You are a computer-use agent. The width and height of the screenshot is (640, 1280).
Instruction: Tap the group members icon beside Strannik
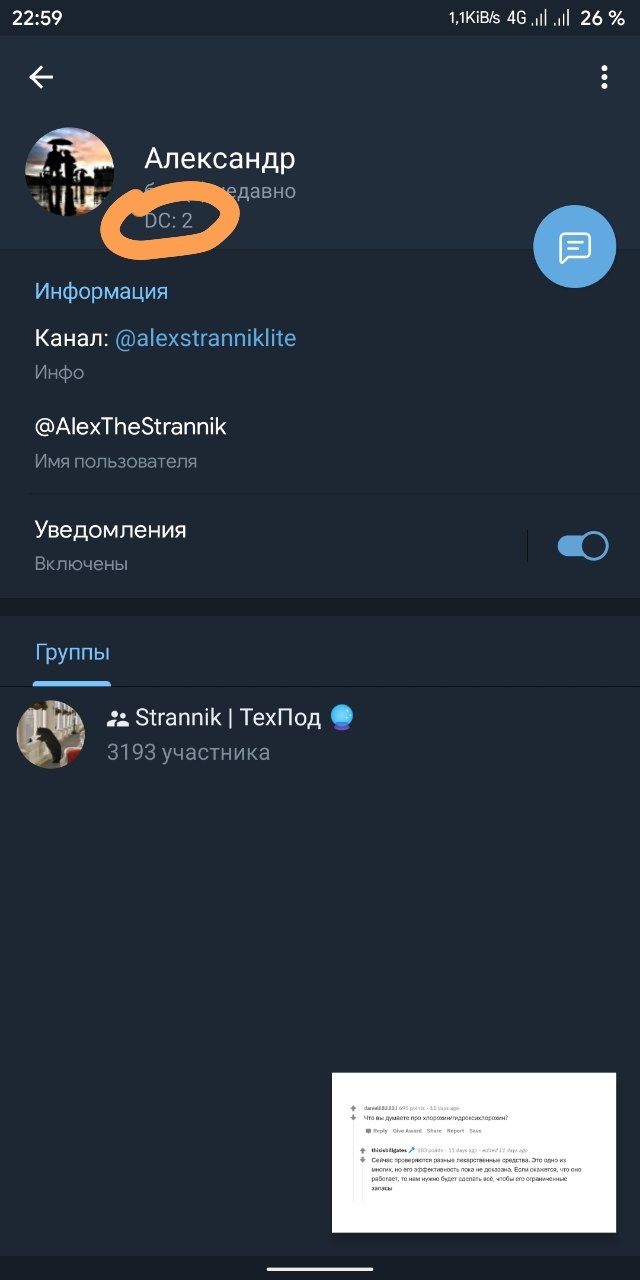click(x=118, y=718)
